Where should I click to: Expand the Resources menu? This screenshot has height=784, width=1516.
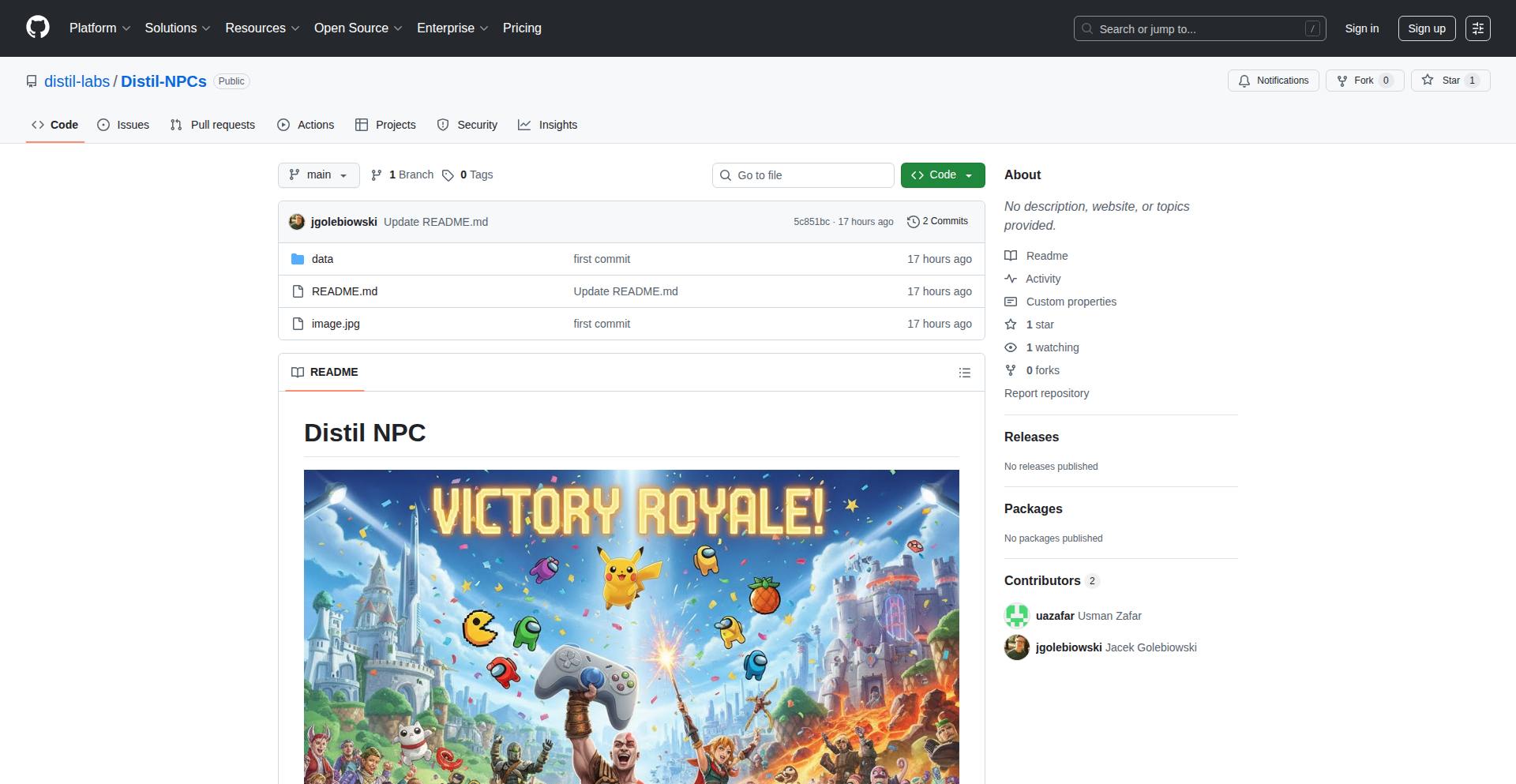pyautogui.click(x=262, y=28)
